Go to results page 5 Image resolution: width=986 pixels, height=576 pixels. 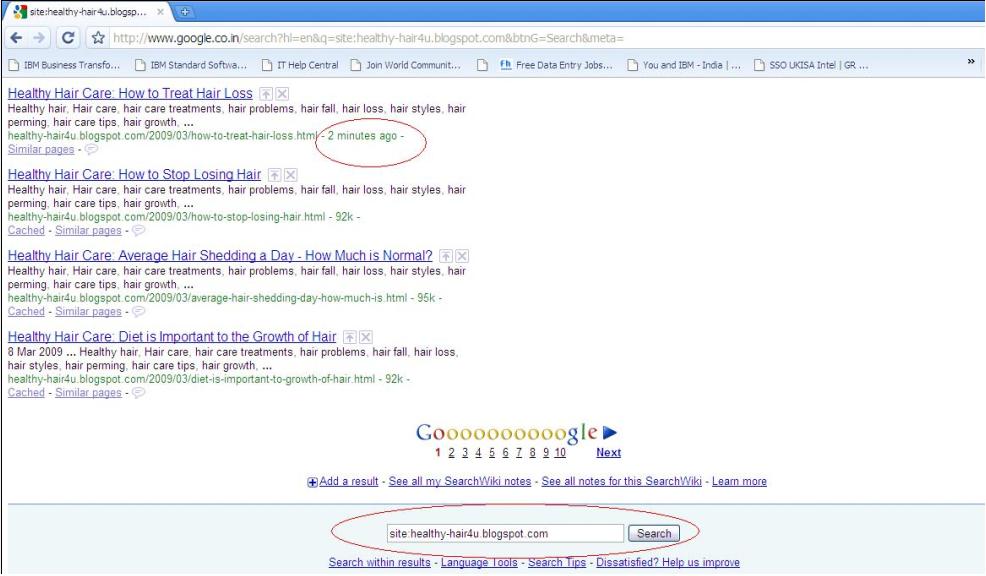(492, 453)
